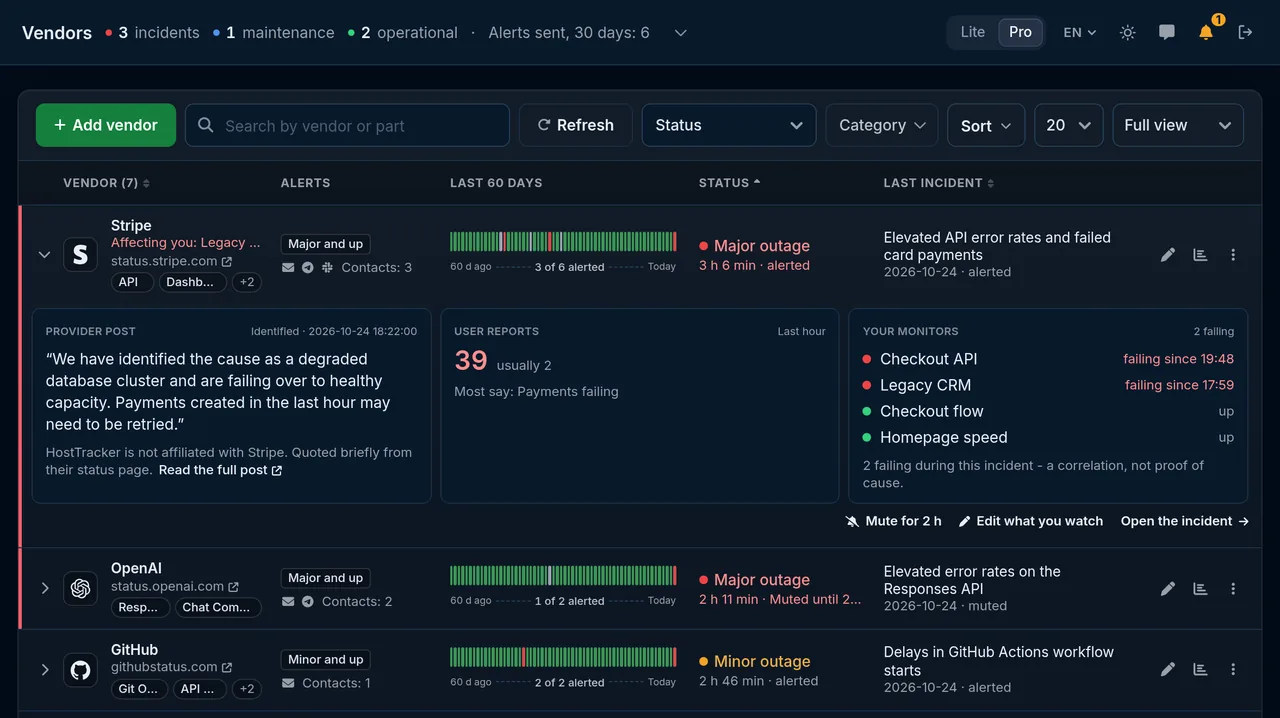
Task: Open OpenAI row more options menu
Action: coord(1233,589)
